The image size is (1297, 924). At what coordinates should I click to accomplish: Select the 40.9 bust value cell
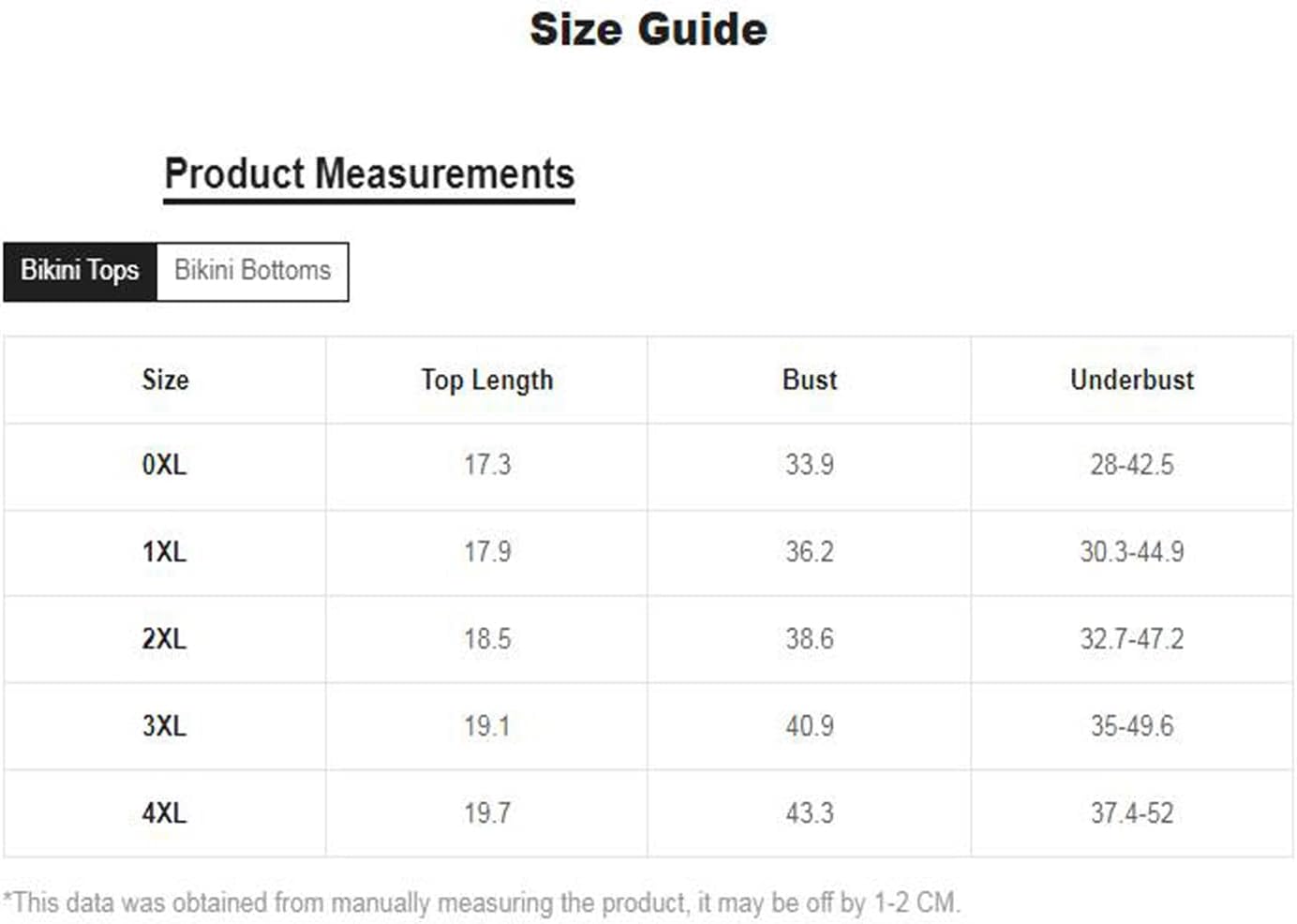(810, 726)
